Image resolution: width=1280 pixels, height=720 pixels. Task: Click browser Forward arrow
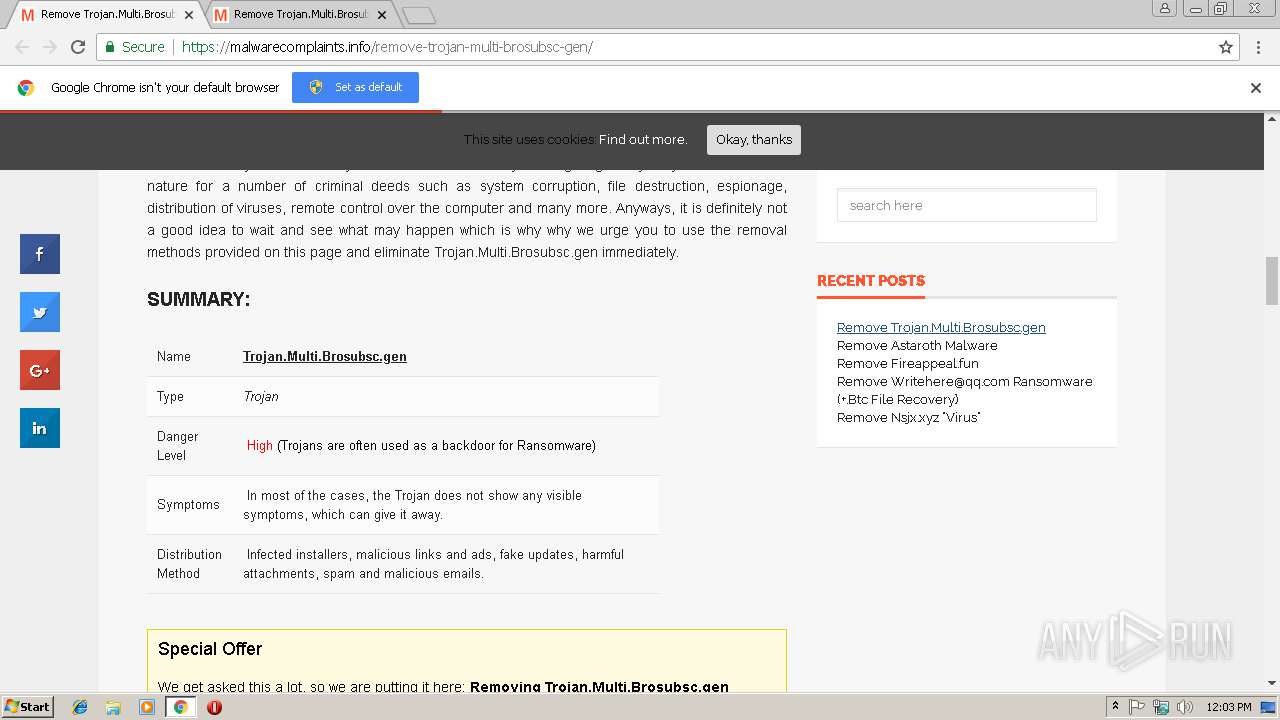click(x=50, y=47)
